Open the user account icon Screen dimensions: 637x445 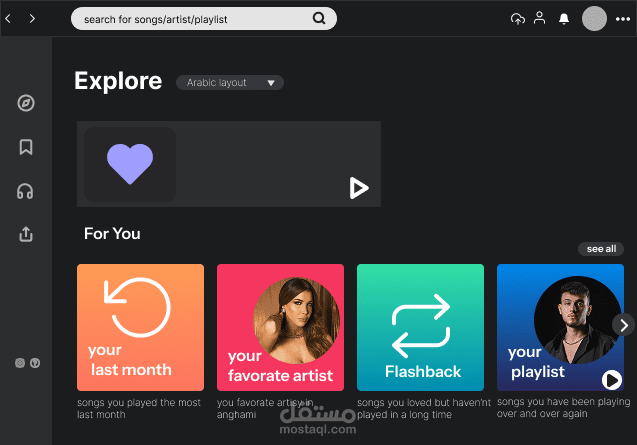pos(540,18)
